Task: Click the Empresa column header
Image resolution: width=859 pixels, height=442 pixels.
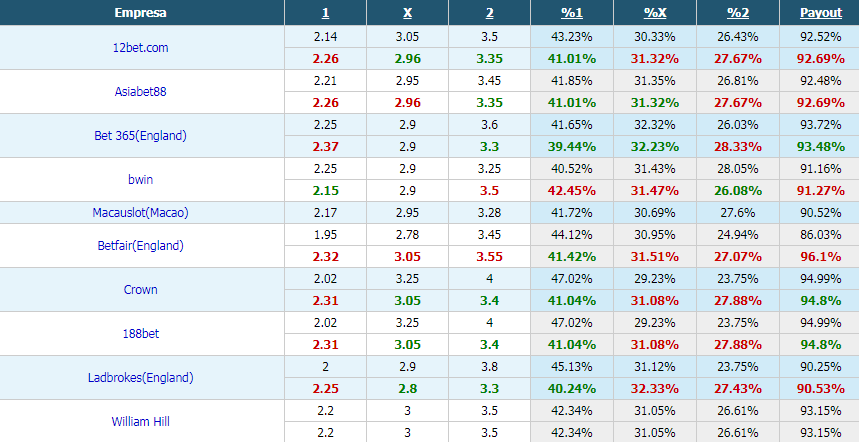Action: pyautogui.click(x=140, y=13)
